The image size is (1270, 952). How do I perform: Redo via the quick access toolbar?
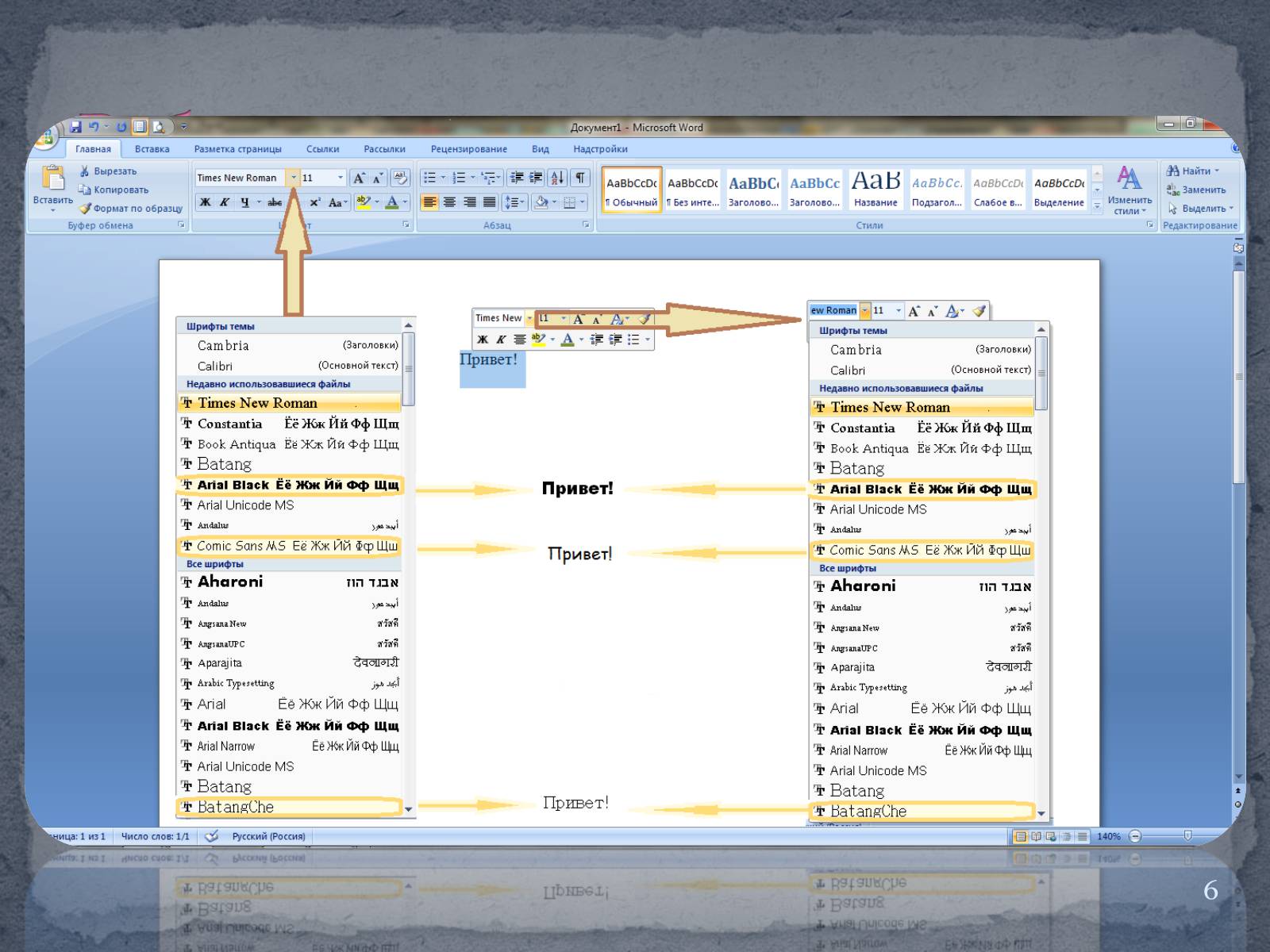121,127
